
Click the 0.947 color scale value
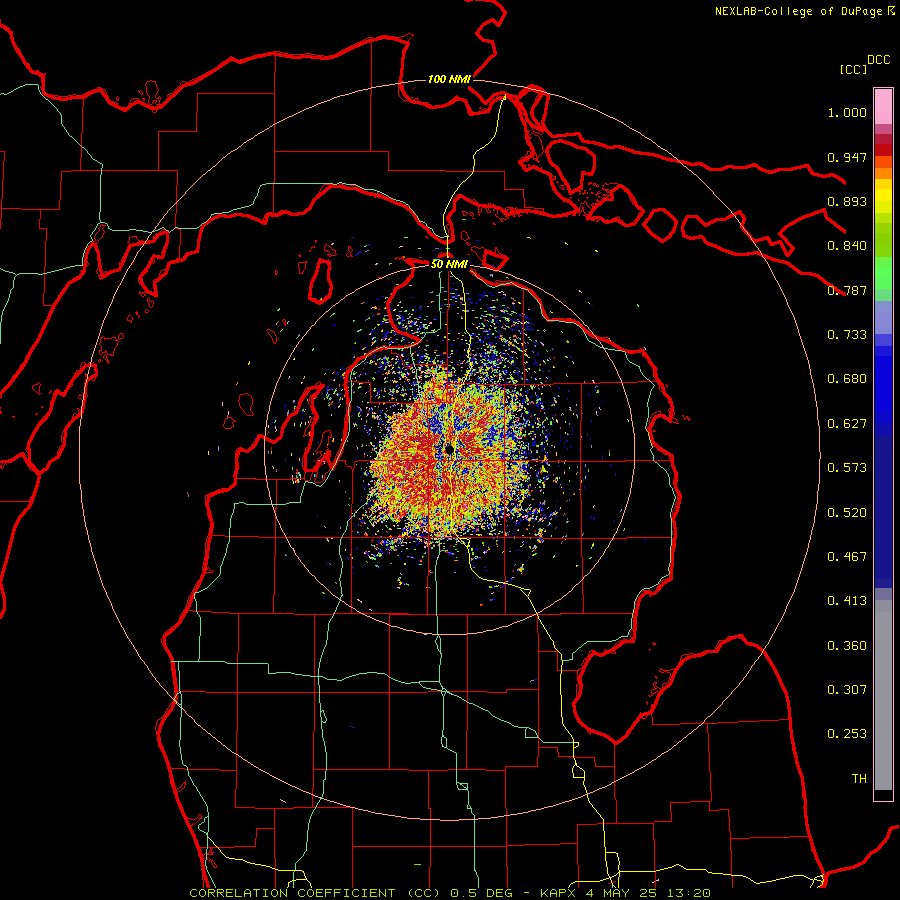(847, 157)
